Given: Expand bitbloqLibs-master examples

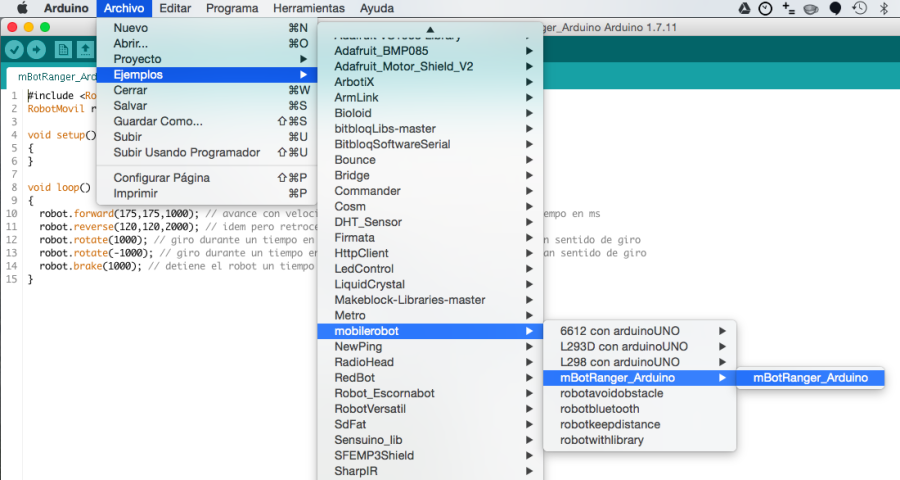Looking at the screenshot, I should 430,129.
